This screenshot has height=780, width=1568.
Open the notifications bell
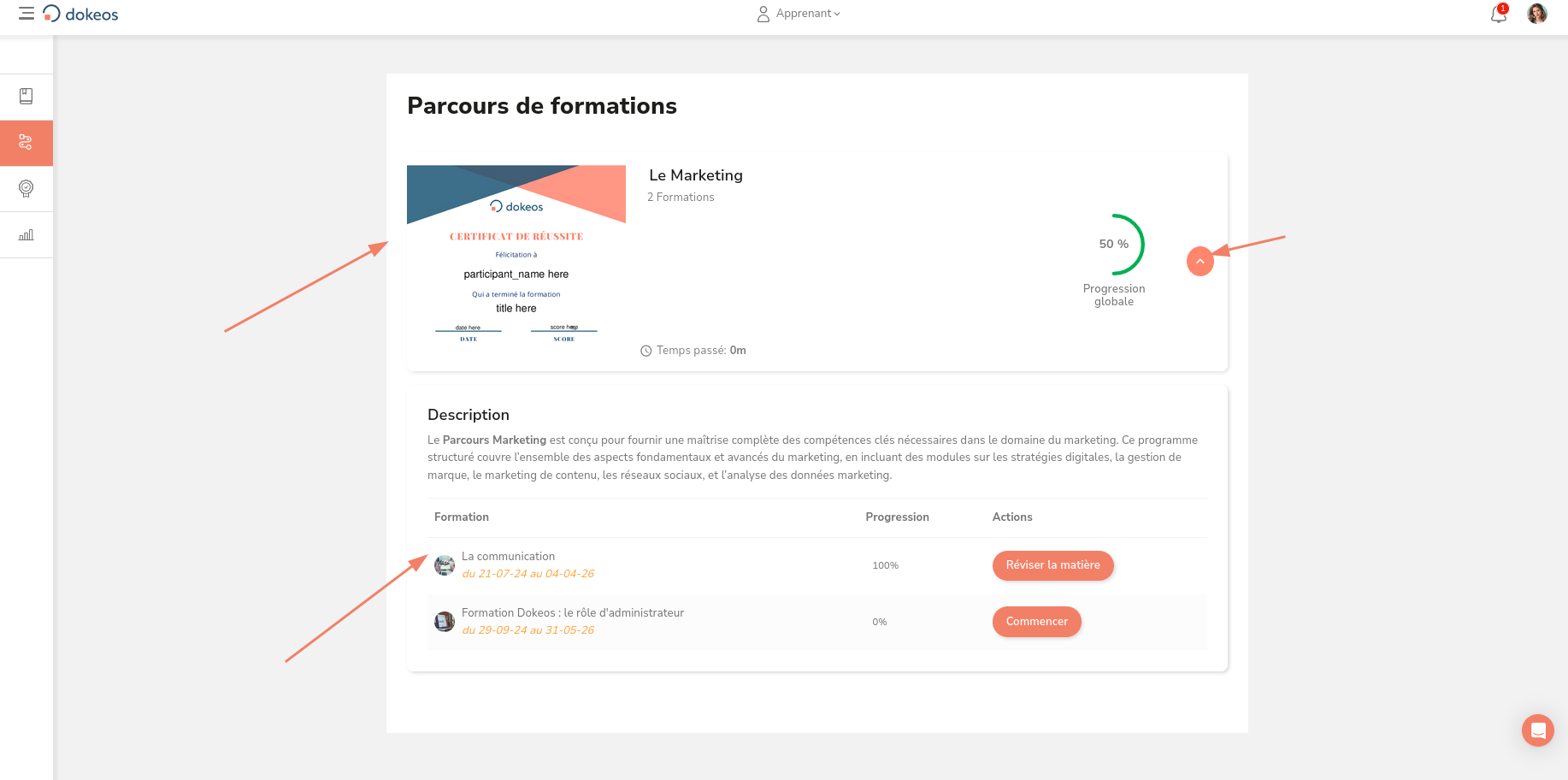1498,15
